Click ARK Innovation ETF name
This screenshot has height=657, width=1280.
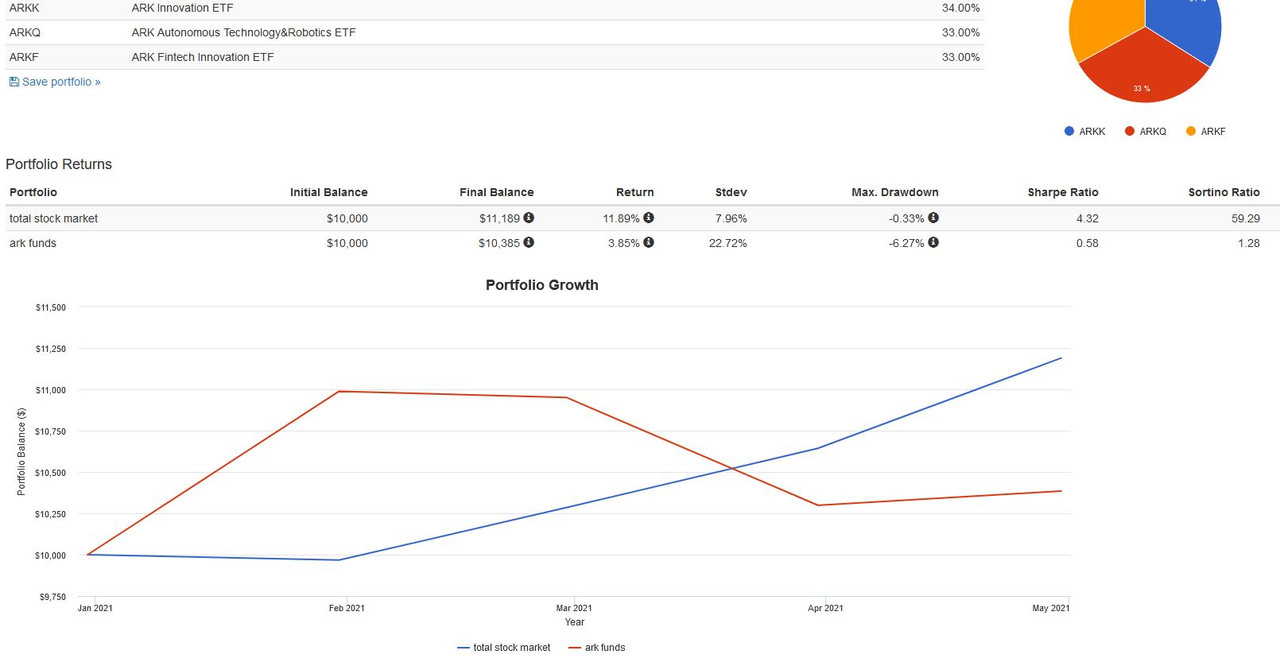tap(182, 8)
